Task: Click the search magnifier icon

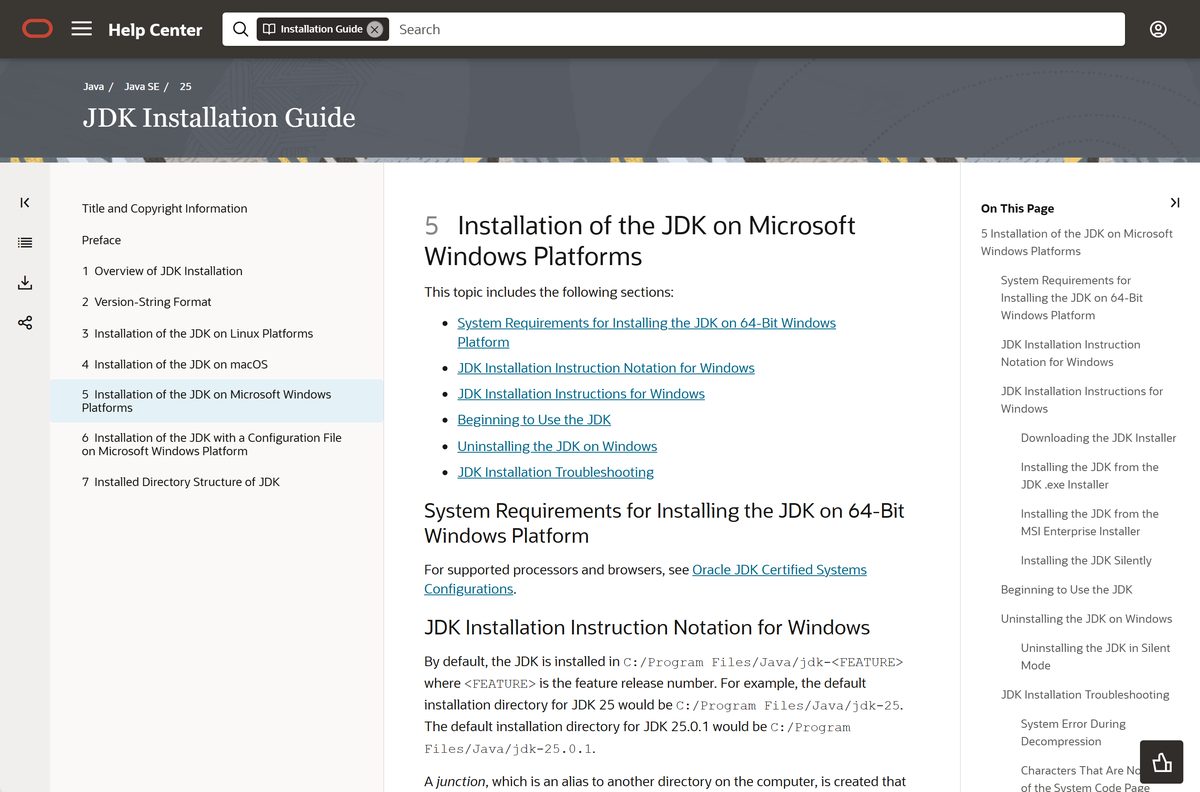Action: [x=240, y=29]
